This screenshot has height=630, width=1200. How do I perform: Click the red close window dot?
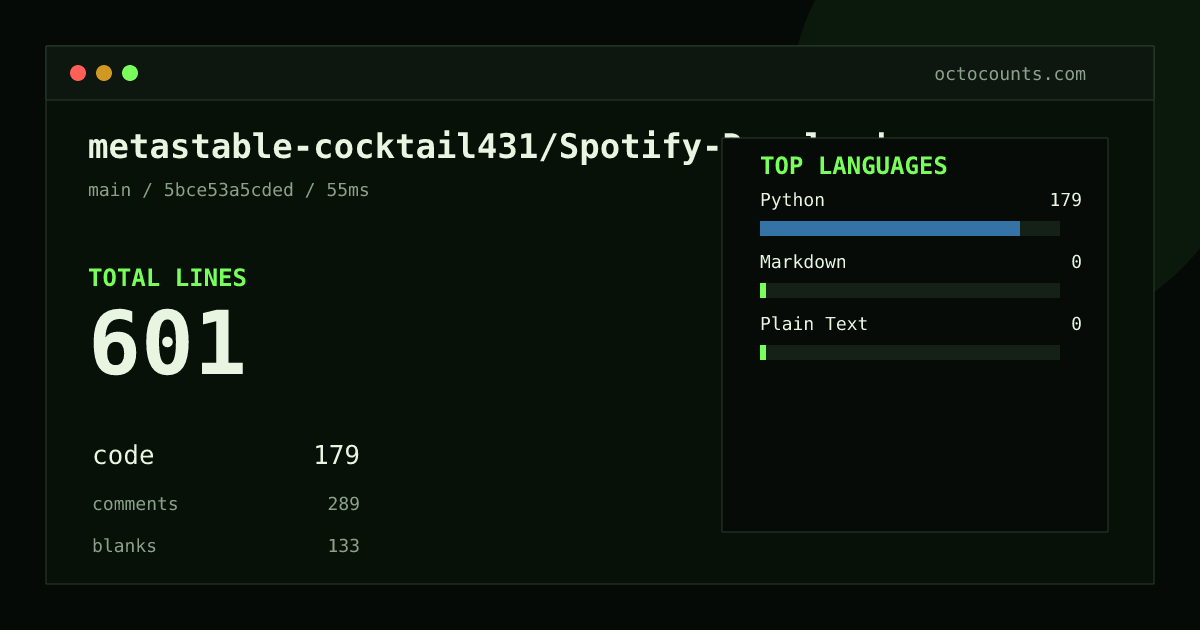tap(78, 73)
